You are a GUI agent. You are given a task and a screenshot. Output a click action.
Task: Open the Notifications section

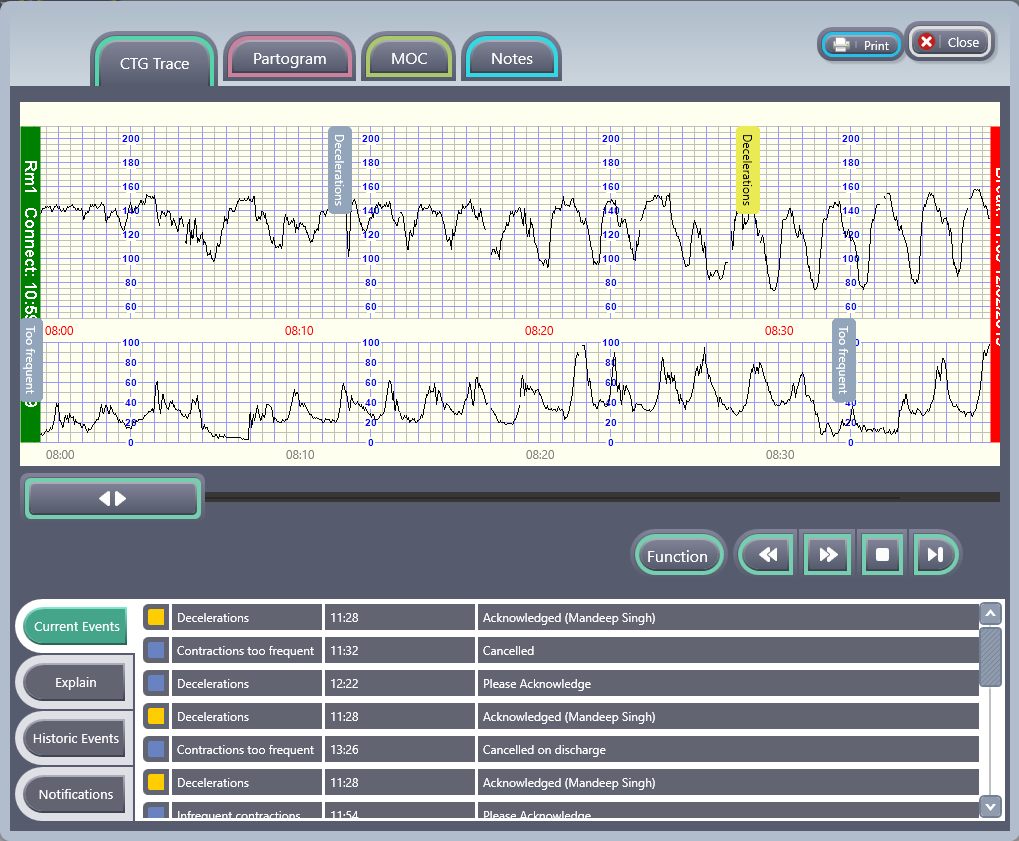coord(76,794)
